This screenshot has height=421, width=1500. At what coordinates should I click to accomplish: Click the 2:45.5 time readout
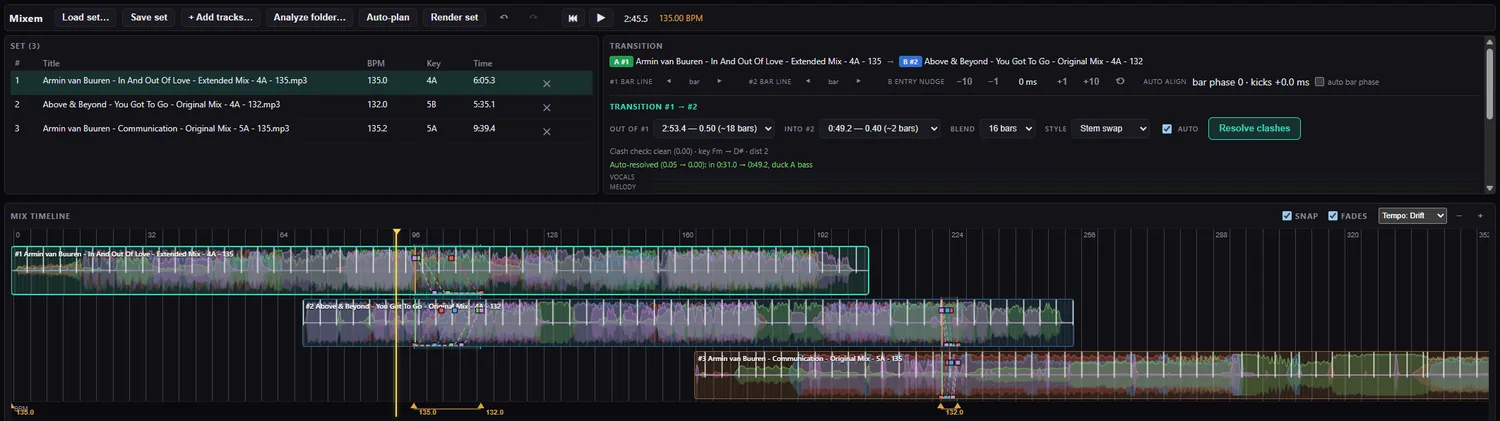(x=635, y=18)
